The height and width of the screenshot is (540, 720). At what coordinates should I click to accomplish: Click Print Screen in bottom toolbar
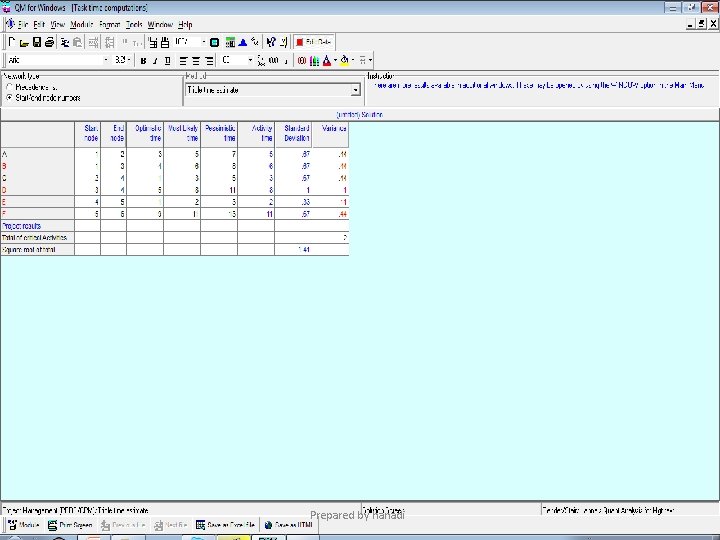(x=70, y=525)
